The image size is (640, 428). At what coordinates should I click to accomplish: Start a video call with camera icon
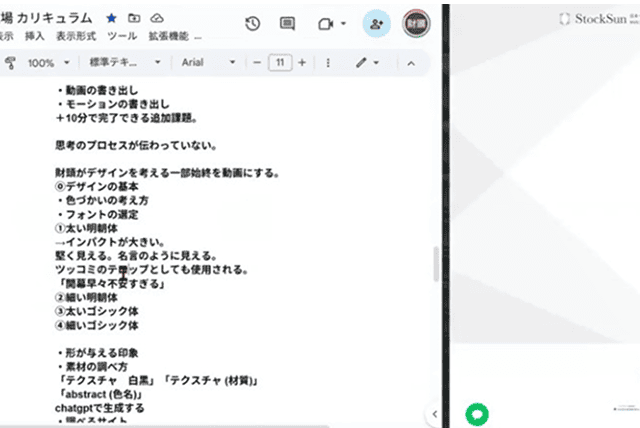[330, 23]
